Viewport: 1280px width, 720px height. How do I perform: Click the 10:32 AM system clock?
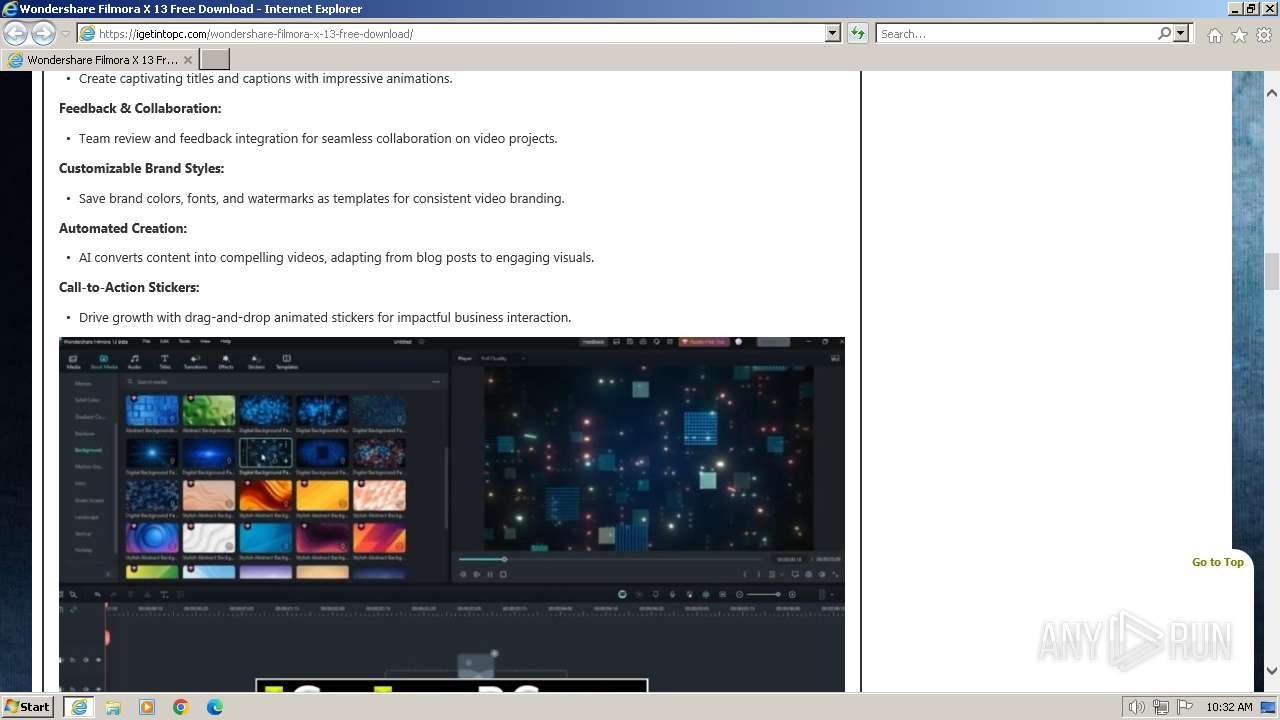pyautogui.click(x=1229, y=707)
